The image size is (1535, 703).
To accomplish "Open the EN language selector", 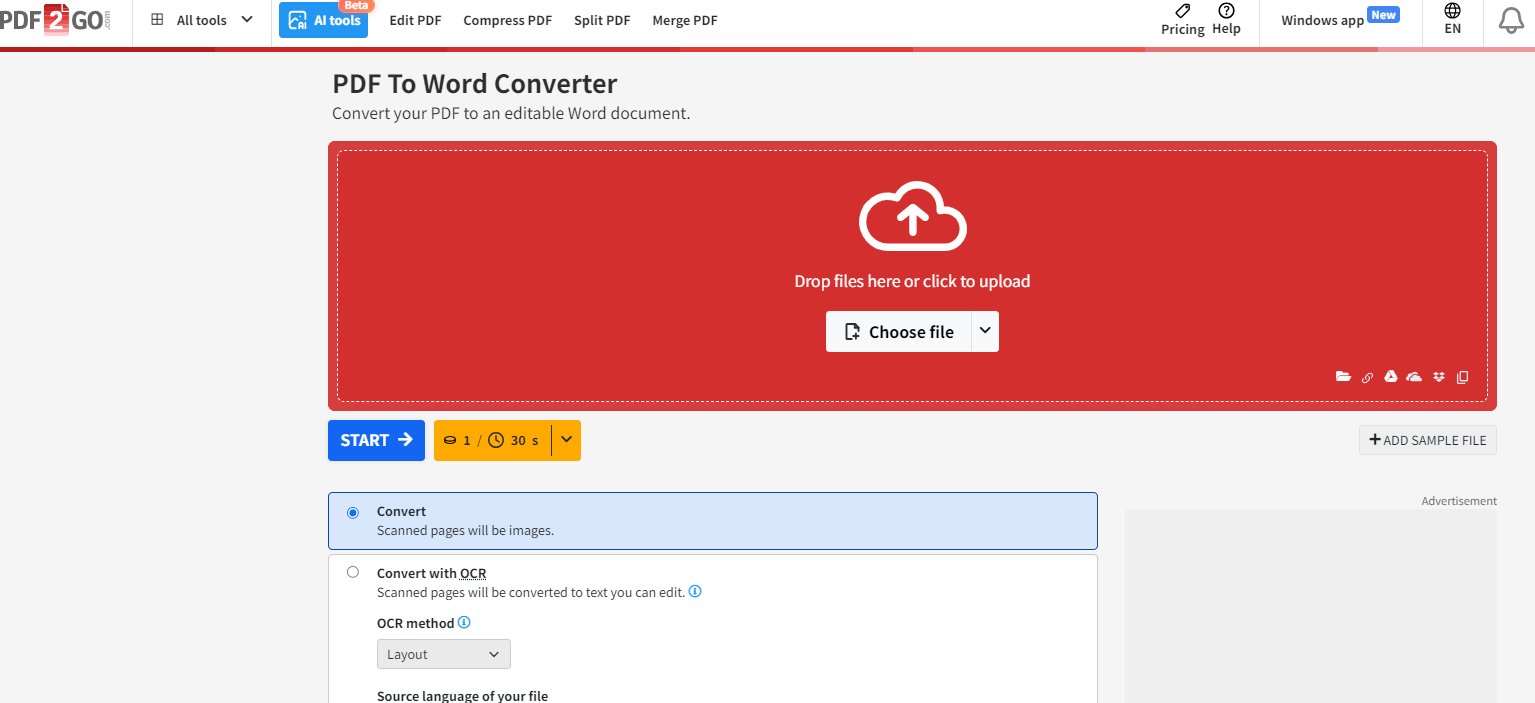I will click(x=1452, y=20).
